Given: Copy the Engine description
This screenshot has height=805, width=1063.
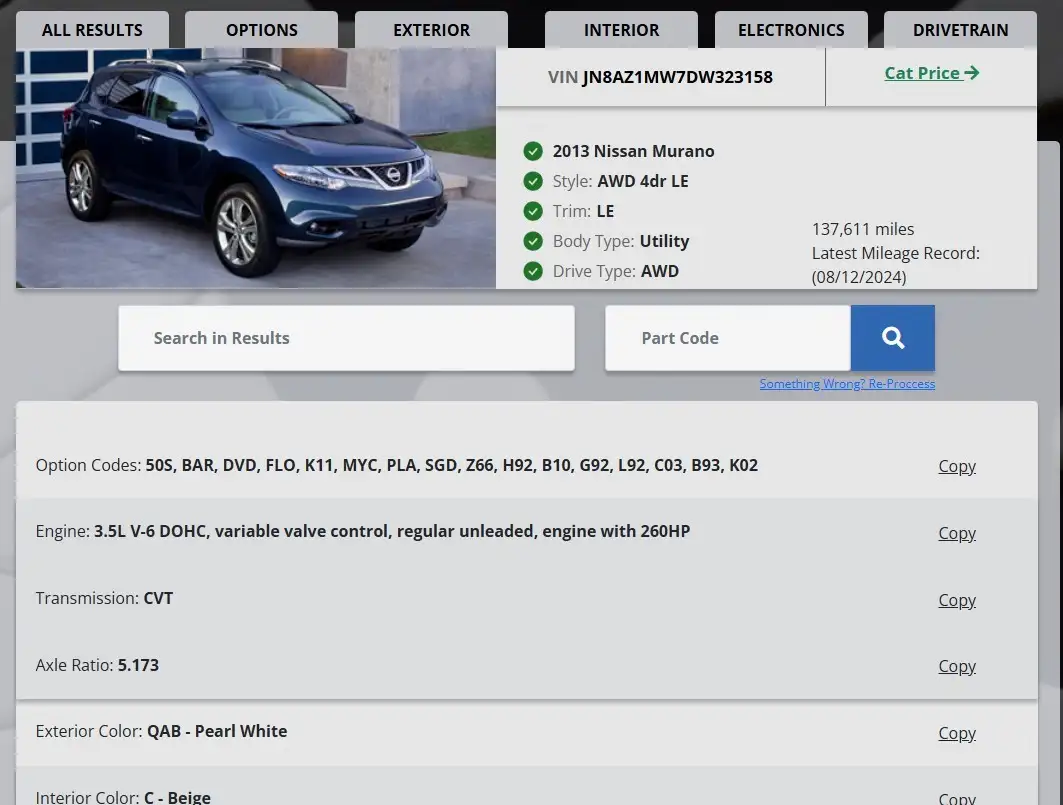Looking at the screenshot, I should [x=957, y=533].
